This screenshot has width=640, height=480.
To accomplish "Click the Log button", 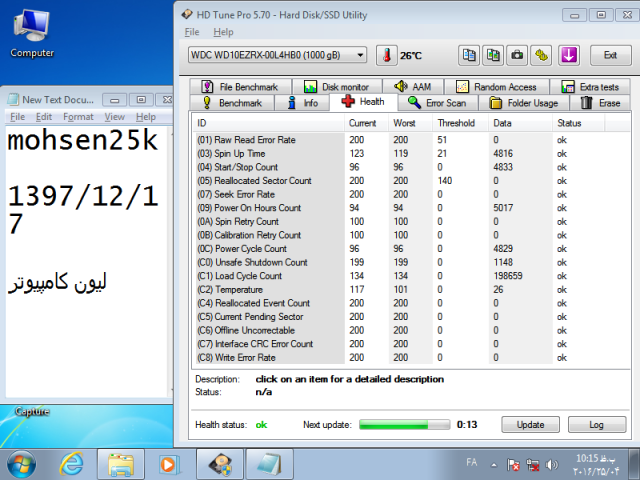I will [x=595, y=424].
